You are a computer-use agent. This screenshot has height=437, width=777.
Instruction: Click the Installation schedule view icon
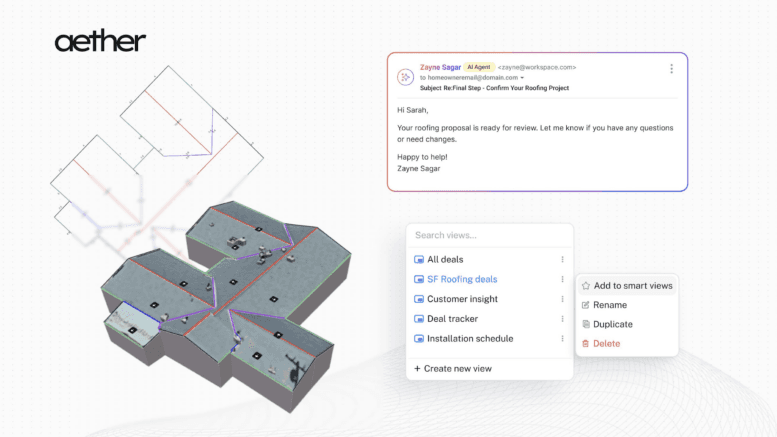point(419,339)
